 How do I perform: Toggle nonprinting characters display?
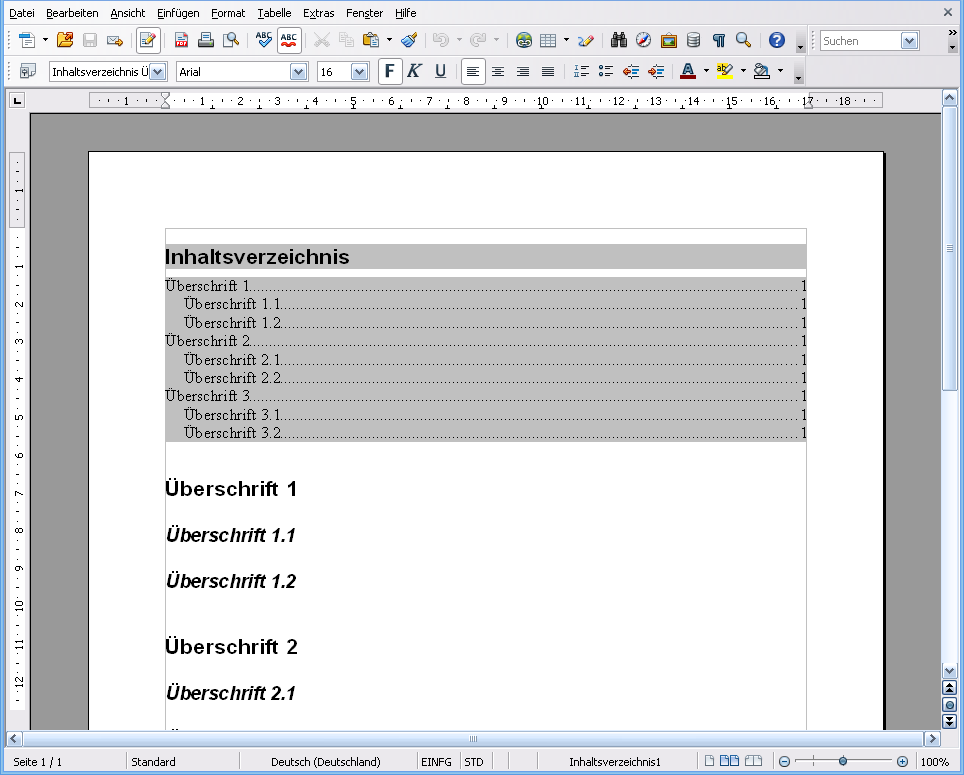click(x=717, y=40)
